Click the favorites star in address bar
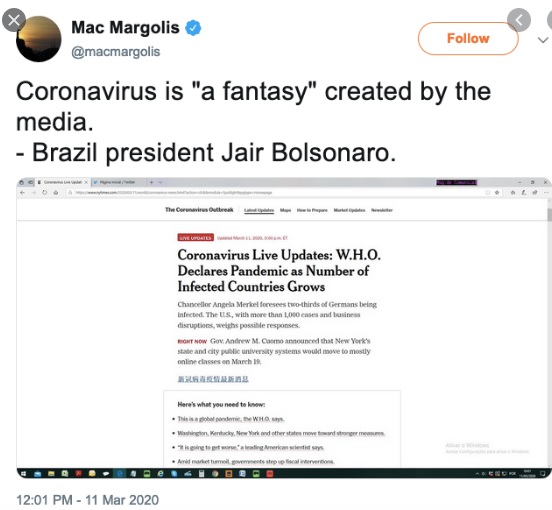This screenshot has width=552, height=510. [x=497, y=193]
